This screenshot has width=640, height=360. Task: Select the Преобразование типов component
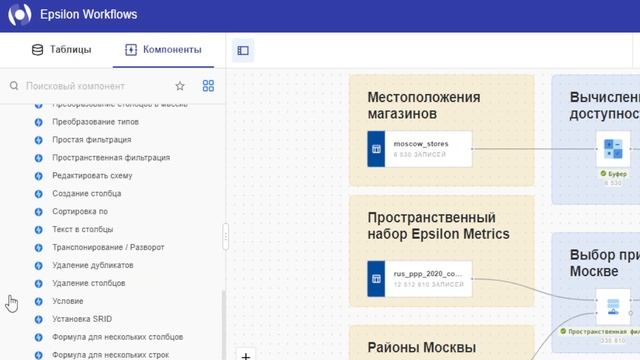tap(96, 122)
